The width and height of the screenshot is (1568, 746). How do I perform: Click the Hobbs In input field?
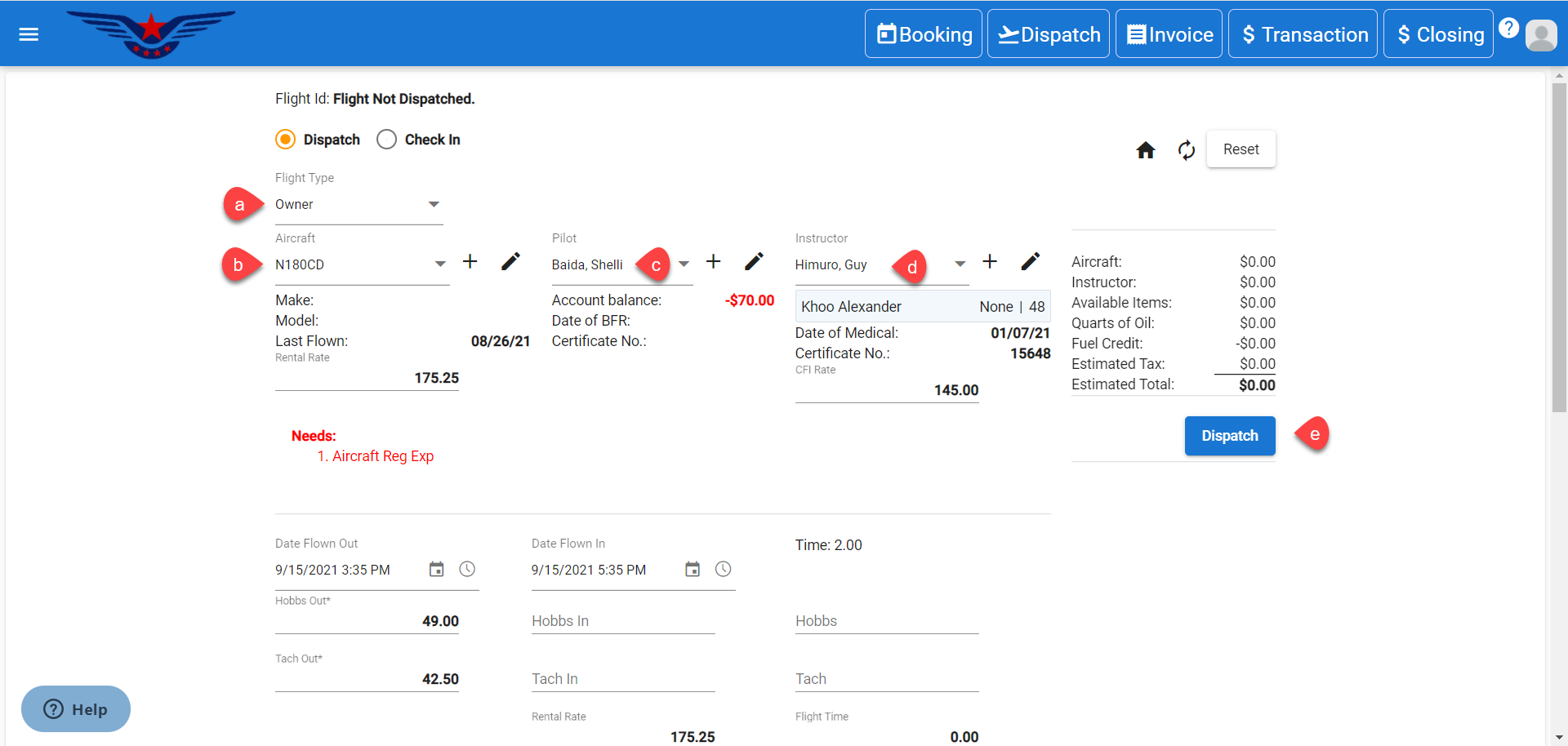coord(622,621)
